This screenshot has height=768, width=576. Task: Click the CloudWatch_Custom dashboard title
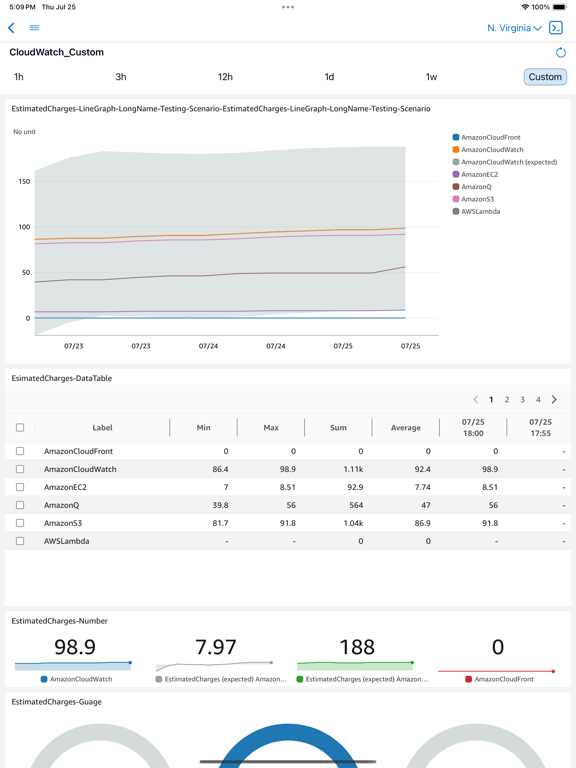[56, 52]
